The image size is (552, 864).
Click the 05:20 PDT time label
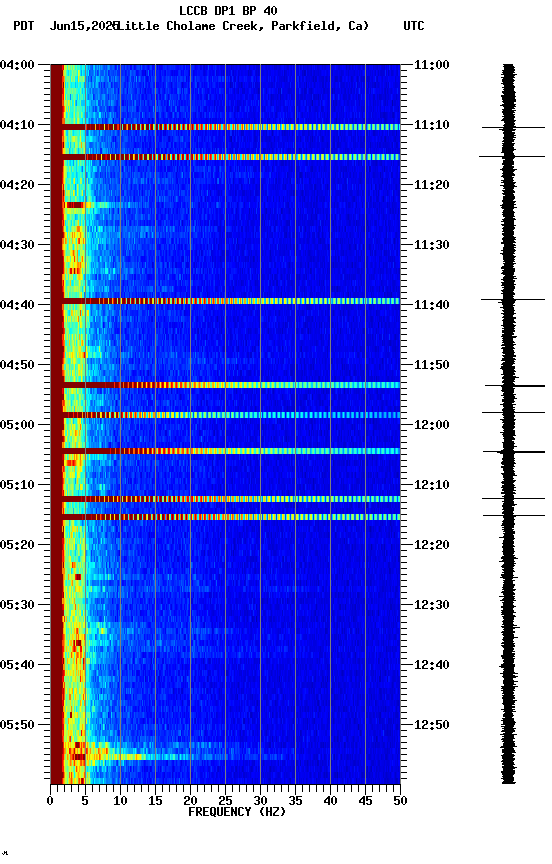tap(17, 545)
